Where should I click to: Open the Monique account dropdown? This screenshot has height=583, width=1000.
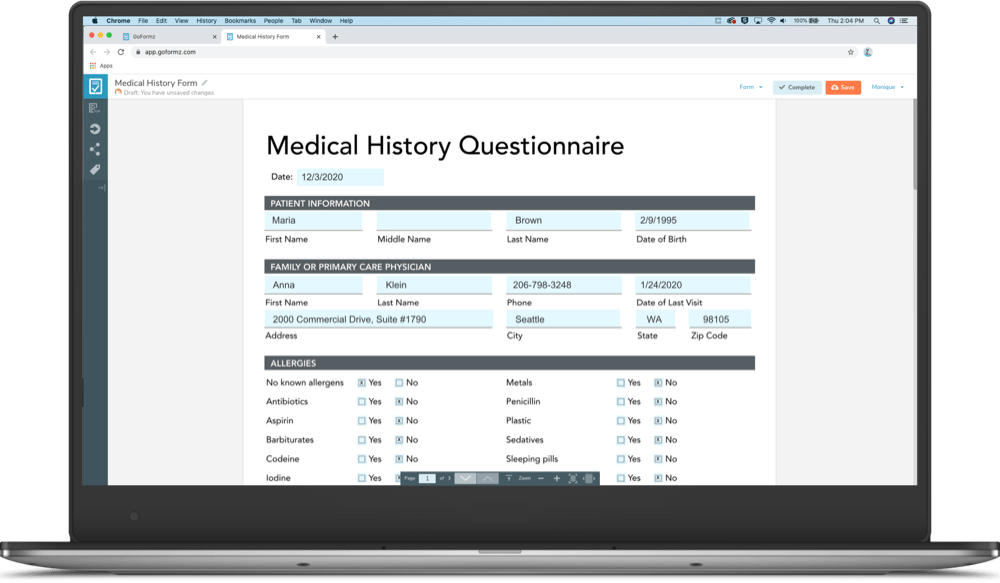click(884, 87)
